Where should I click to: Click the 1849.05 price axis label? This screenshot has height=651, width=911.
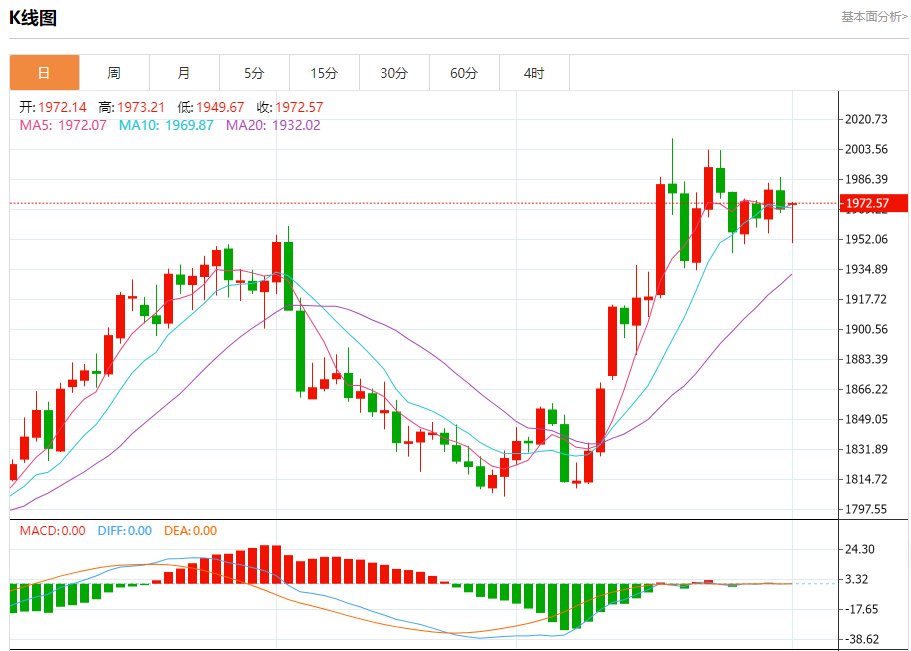[866, 420]
